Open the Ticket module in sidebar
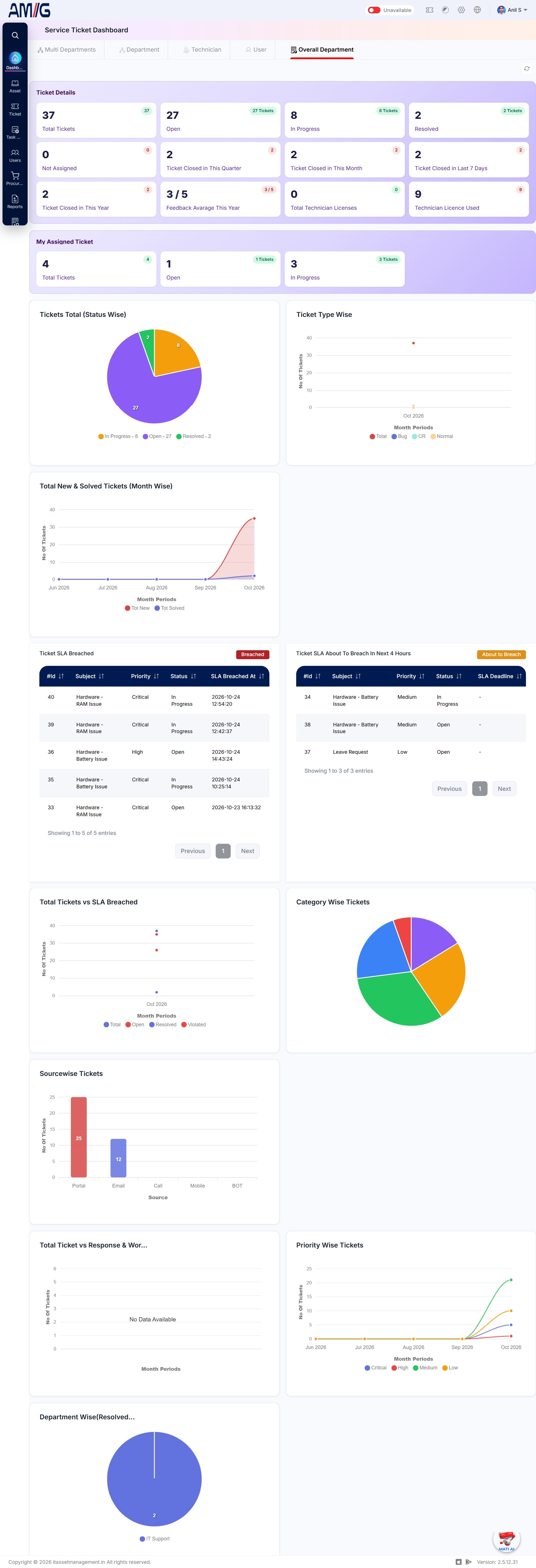 (x=15, y=109)
